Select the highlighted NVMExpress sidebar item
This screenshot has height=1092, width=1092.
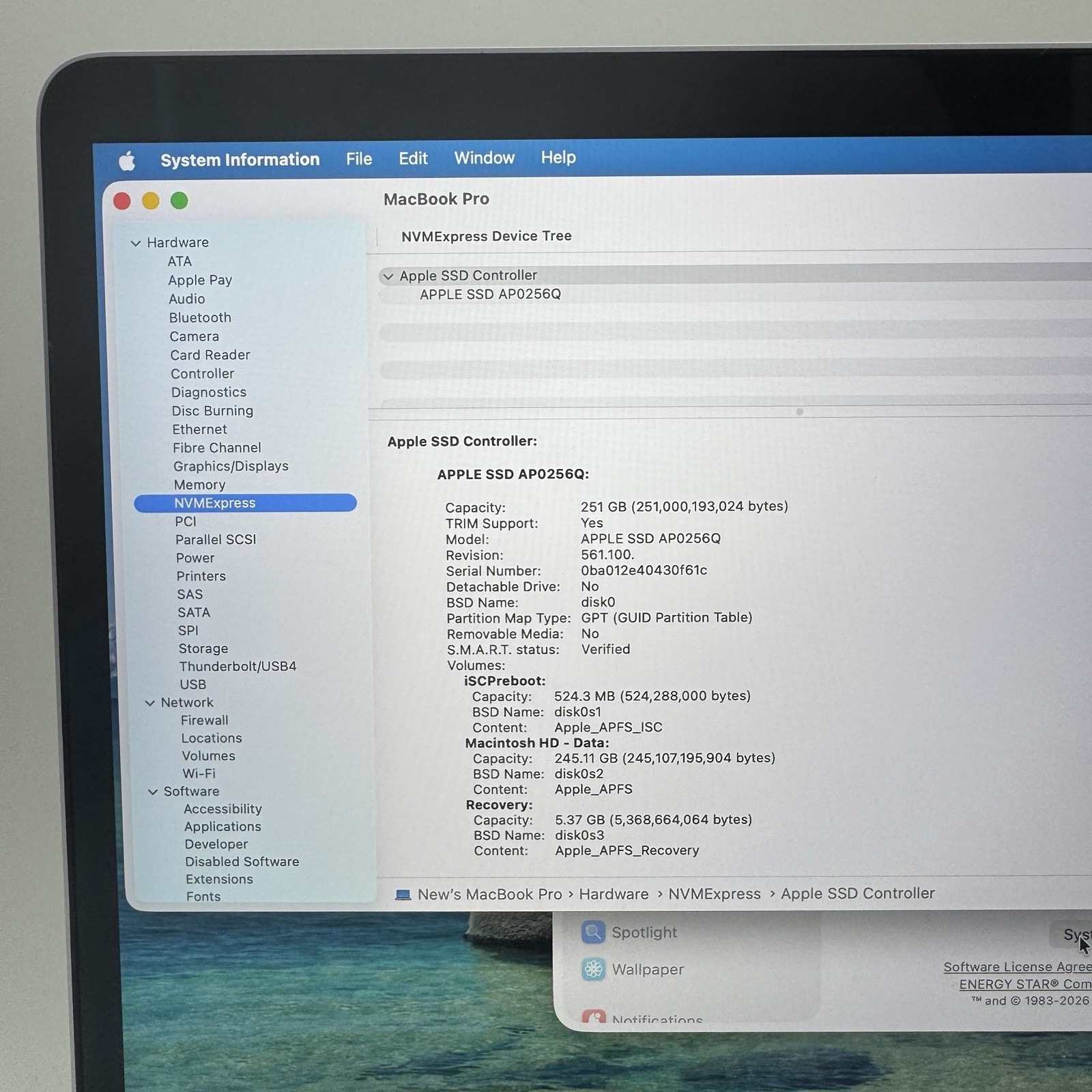point(245,503)
